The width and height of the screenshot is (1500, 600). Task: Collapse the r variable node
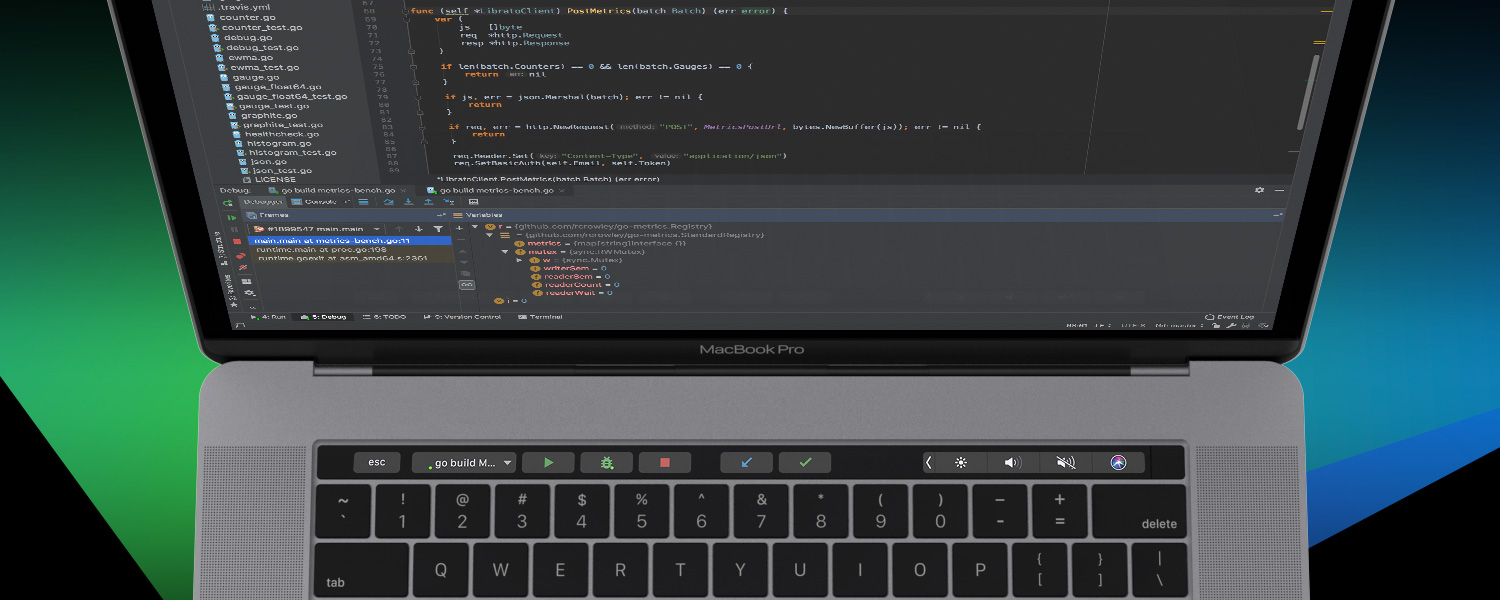click(475, 227)
